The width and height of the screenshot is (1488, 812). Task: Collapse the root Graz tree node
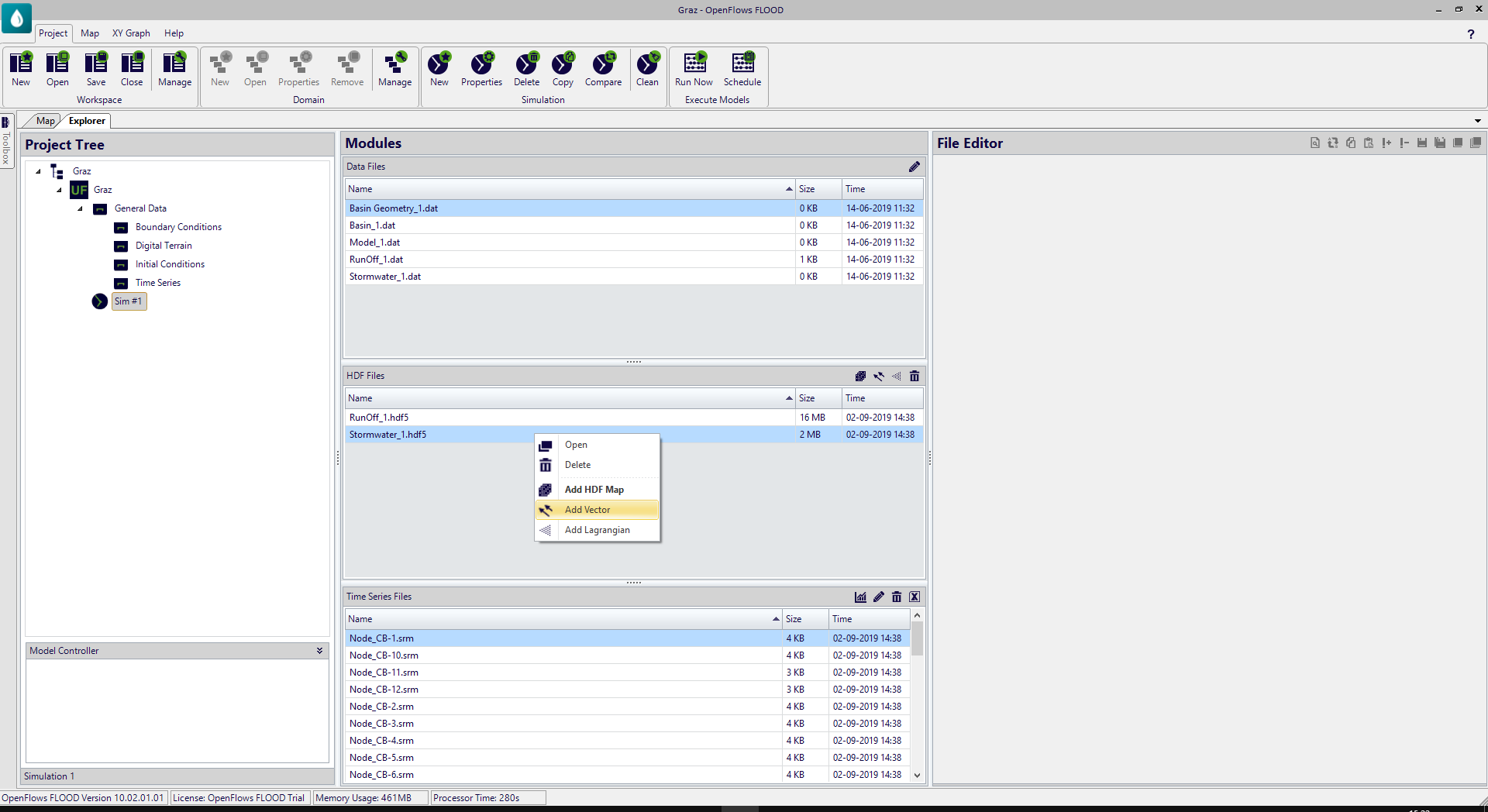click(38, 171)
